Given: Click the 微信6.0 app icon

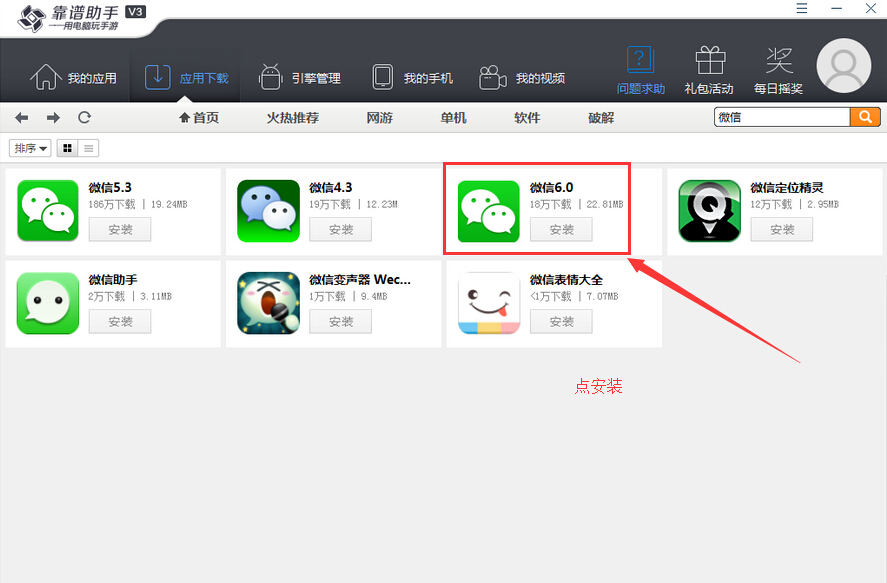Looking at the screenshot, I should point(489,211).
